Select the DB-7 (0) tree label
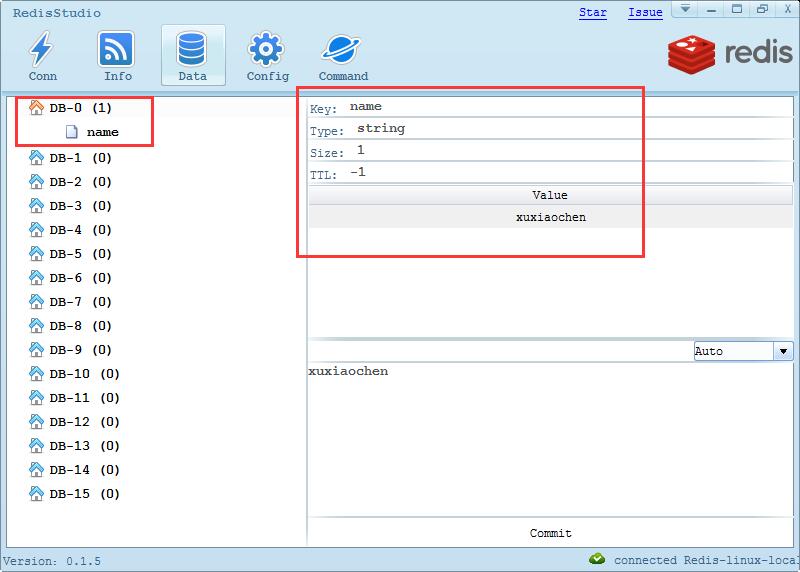This screenshot has height=572, width=800. pyautogui.click(x=81, y=302)
